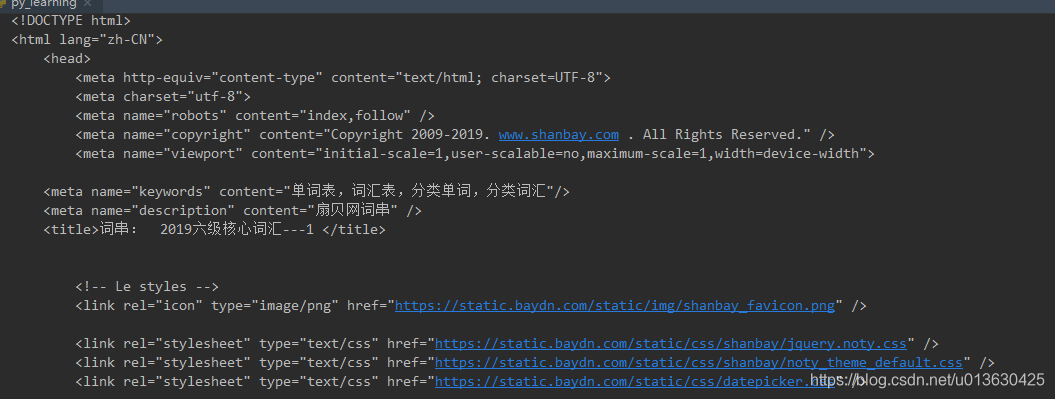This screenshot has height=399, width=1055.
Task: Click the title line with 2019六级核心词汇
Action: 215,229
